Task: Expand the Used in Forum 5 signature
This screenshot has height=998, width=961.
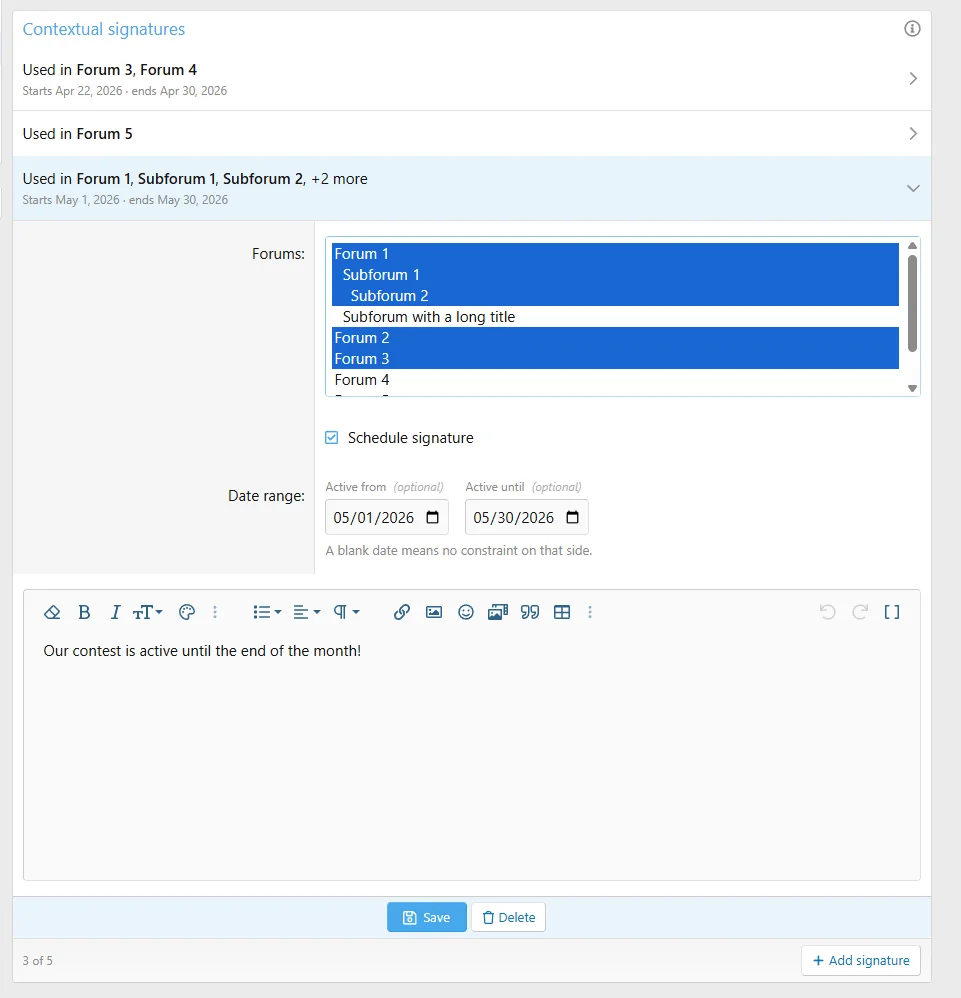Action: (472, 134)
